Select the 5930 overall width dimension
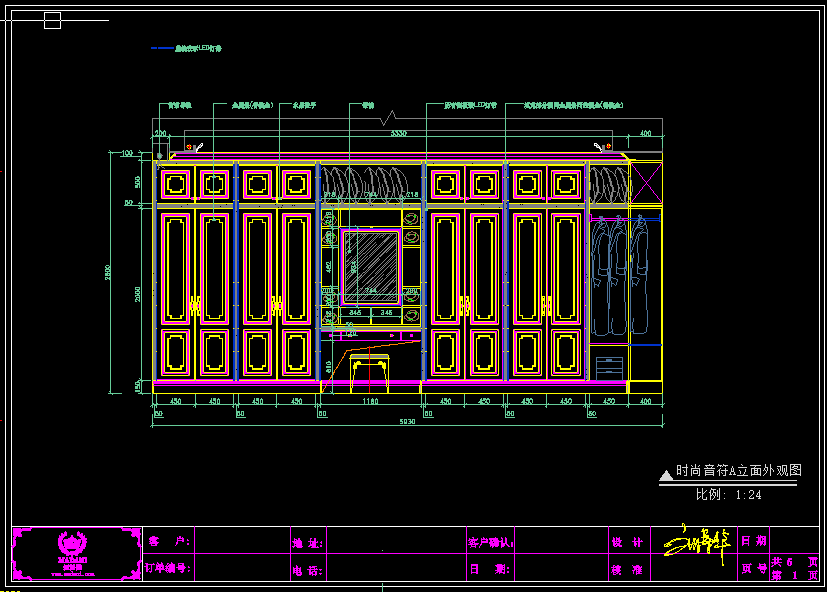This screenshot has width=827, height=592. click(407, 422)
